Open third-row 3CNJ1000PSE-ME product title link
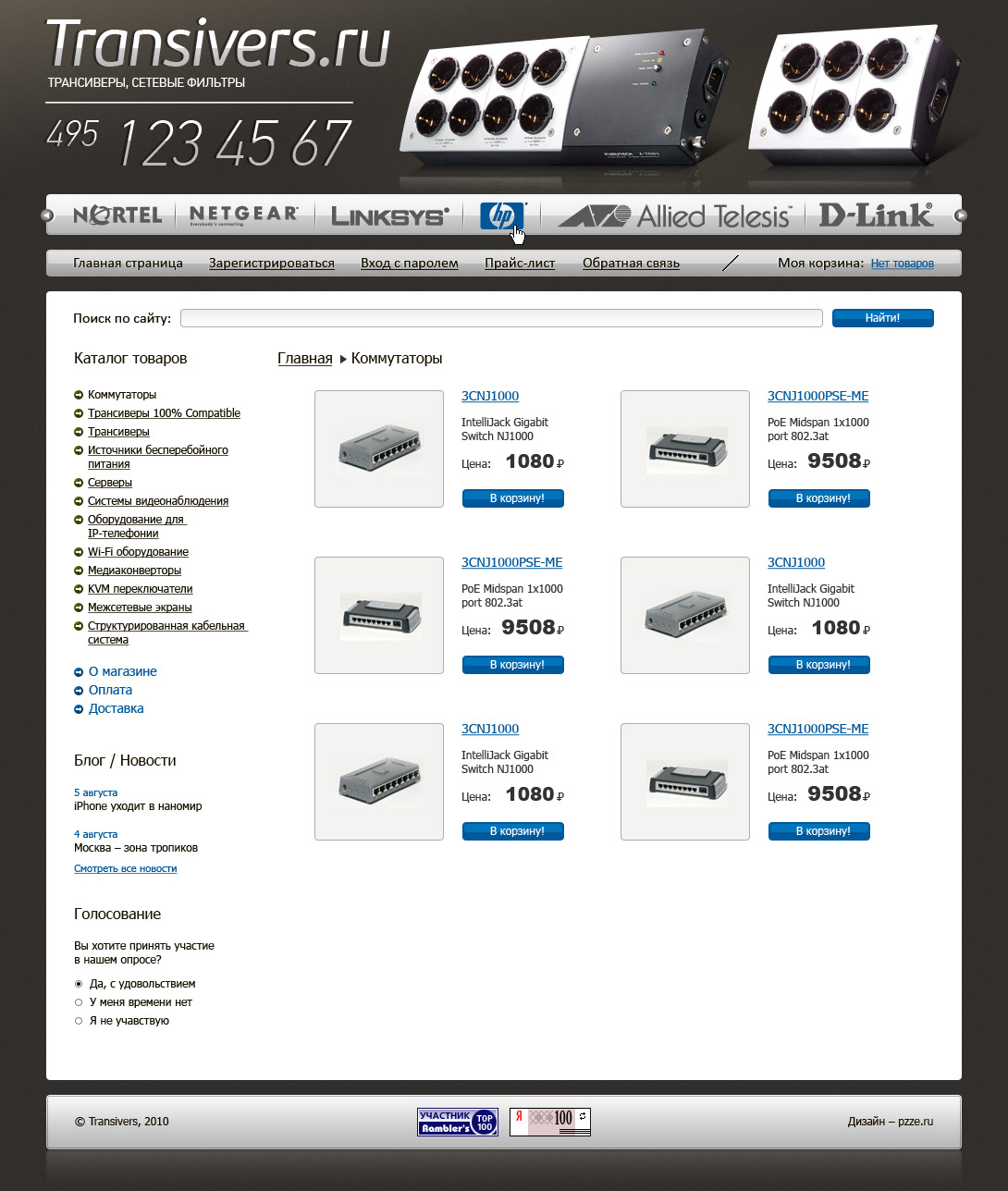The width and height of the screenshot is (1008, 1191). [818, 729]
